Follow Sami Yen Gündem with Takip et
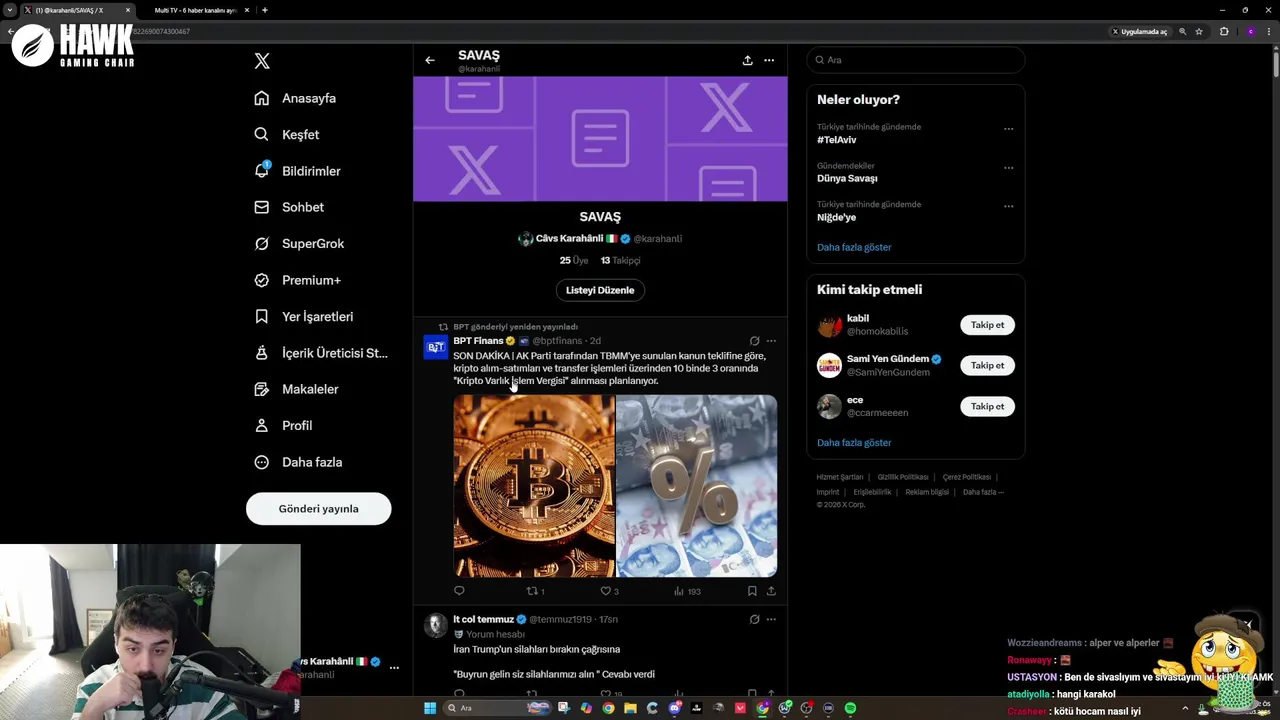Screen dimensions: 1280x720 coord(987,365)
